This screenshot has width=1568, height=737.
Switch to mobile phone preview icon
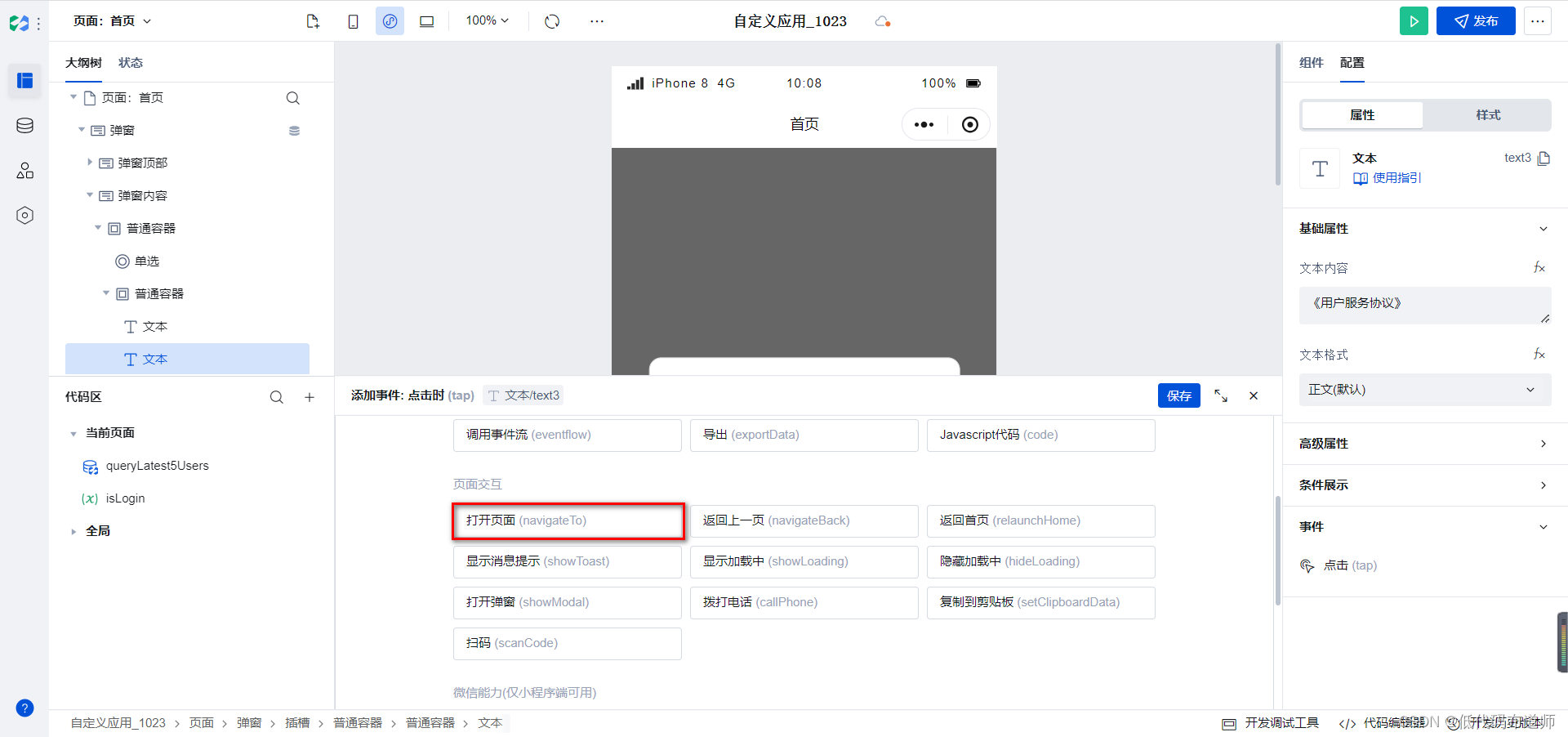tap(353, 21)
